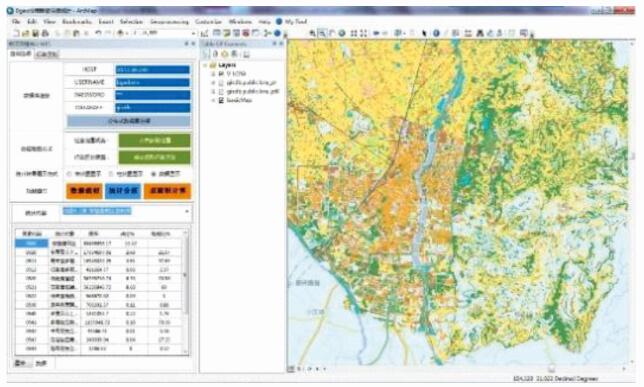Select the first radio button option
Viewport: 644px width, 387px height.
69,174
